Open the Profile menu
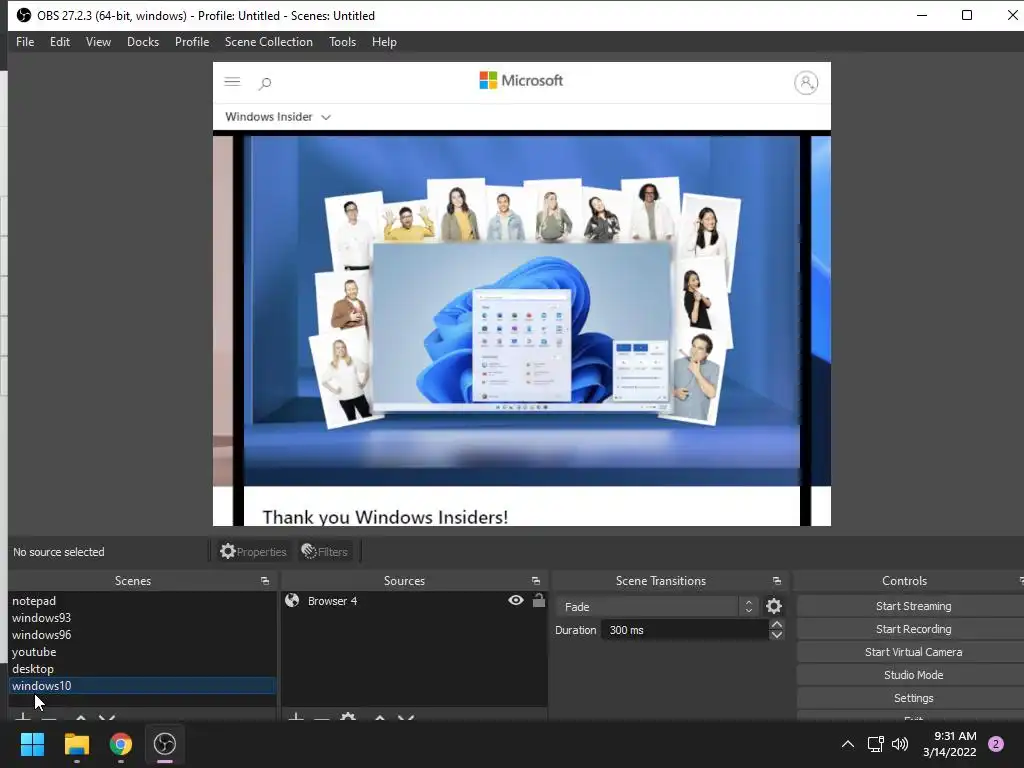1024x768 pixels. pos(192,42)
